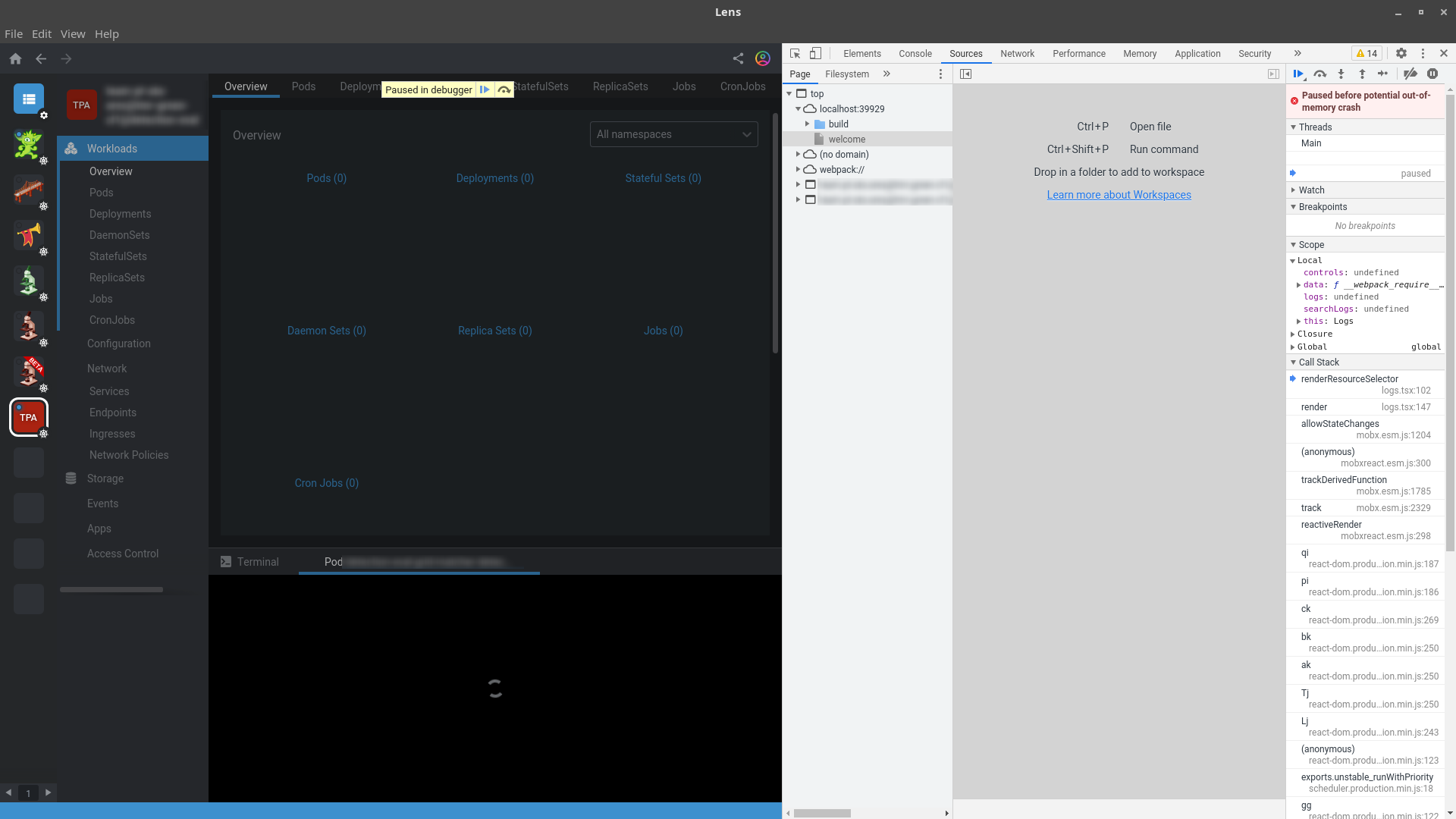Step into the next function call
Viewport: 1456px width, 819px height.
[x=1341, y=74]
